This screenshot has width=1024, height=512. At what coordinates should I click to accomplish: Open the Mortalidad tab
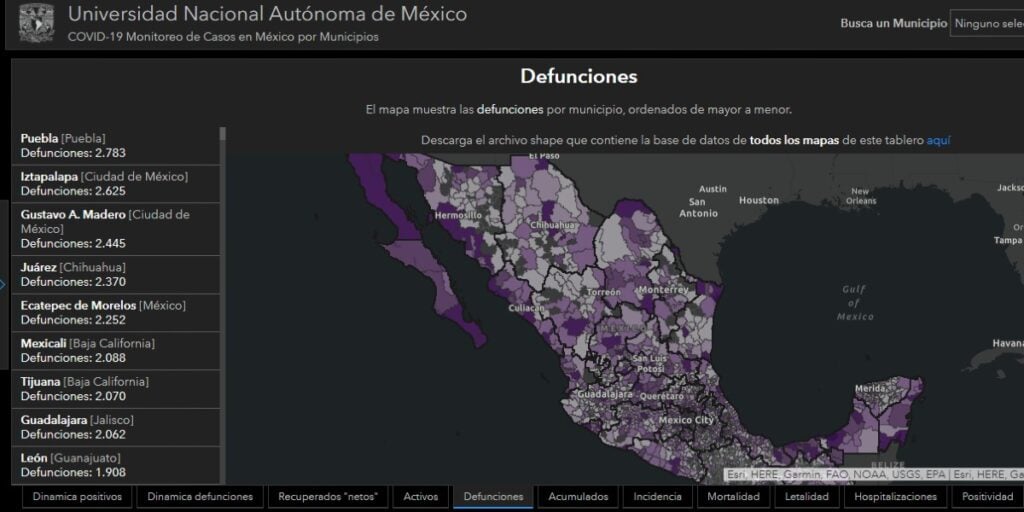click(x=733, y=496)
